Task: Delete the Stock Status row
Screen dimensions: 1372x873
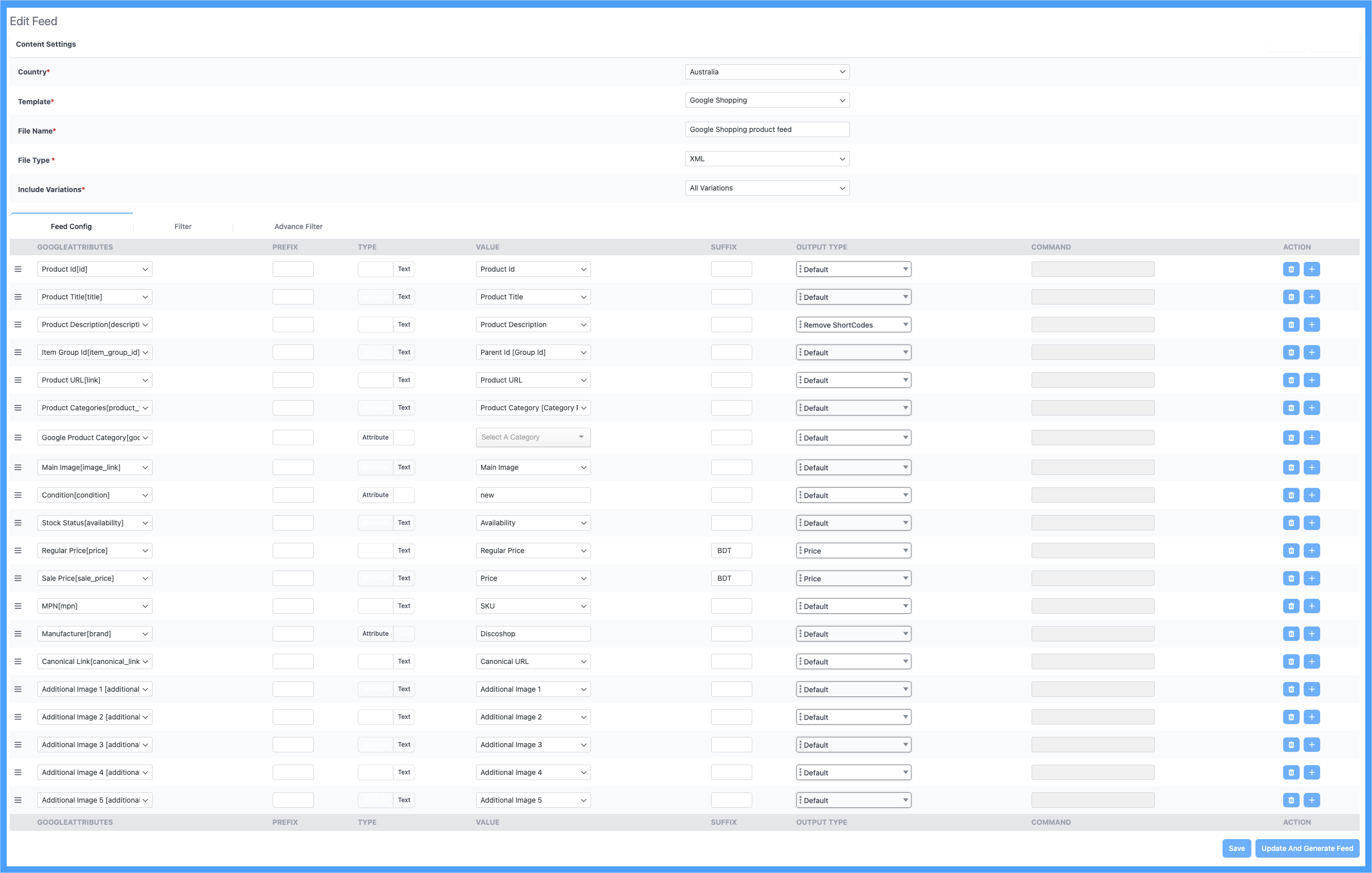Action: pyautogui.click(x=1291, y=523)
